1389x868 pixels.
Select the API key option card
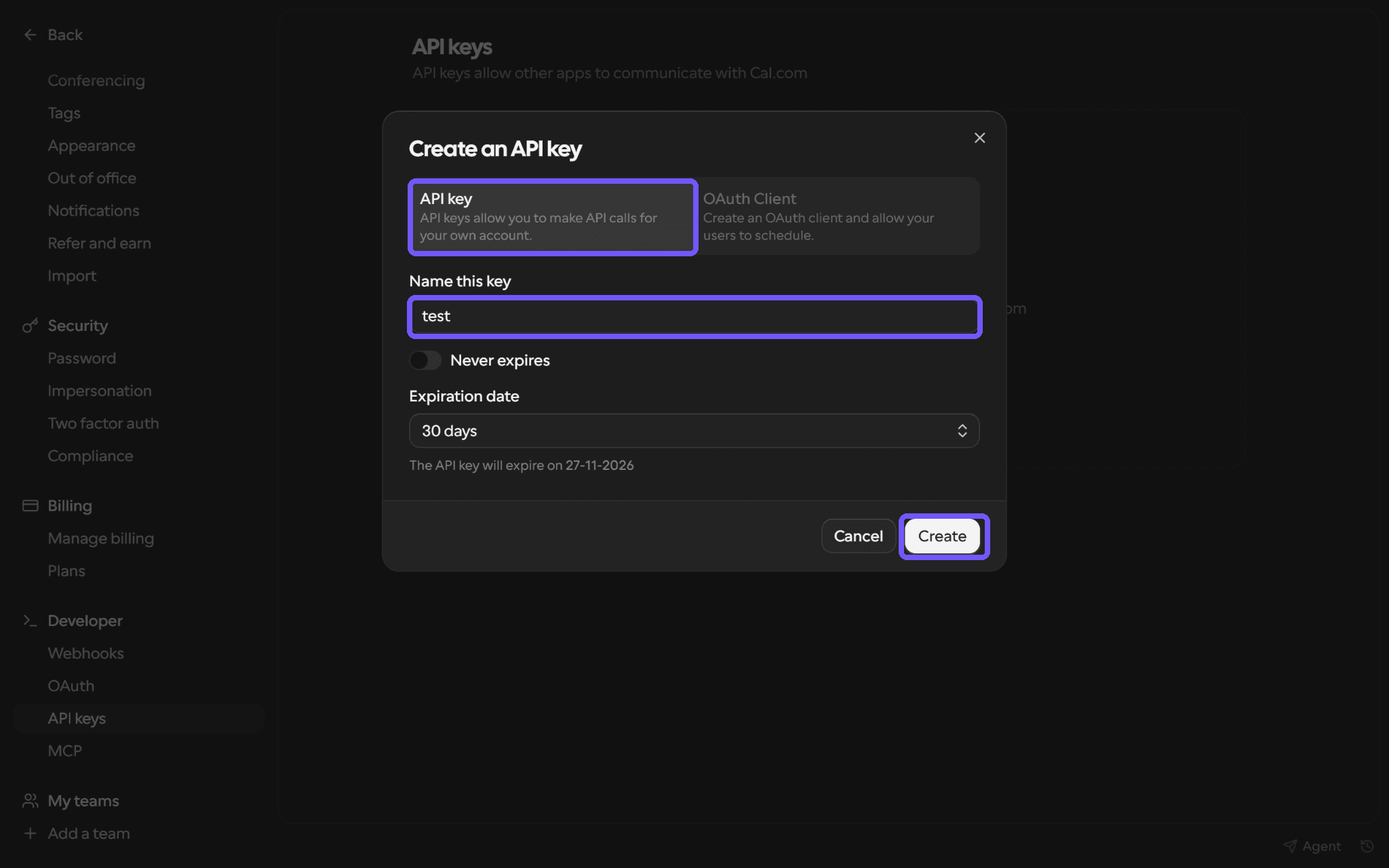[x=553, y=217]
